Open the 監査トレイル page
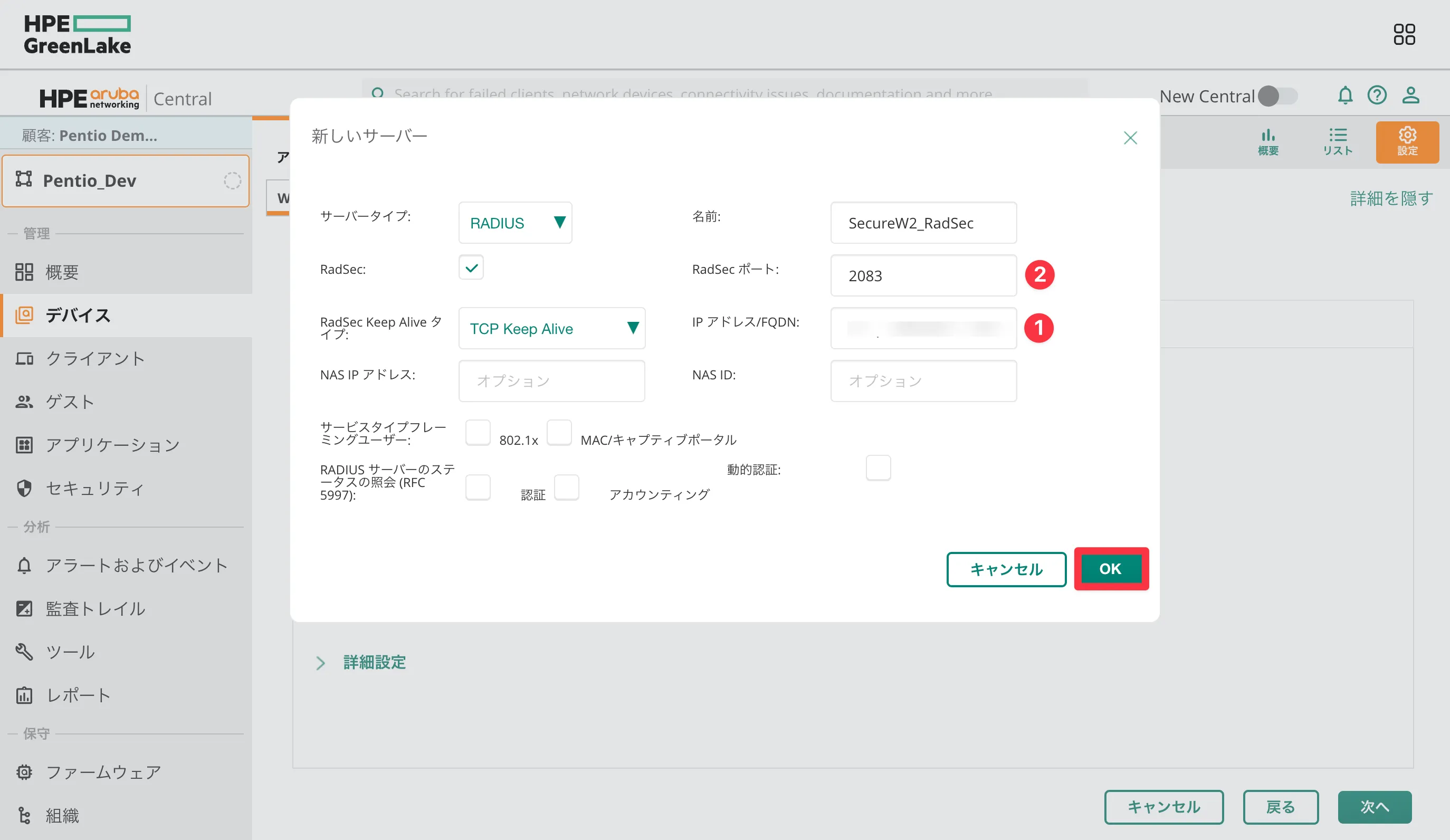Viewport: 1450px width, 840px height. 96,609
